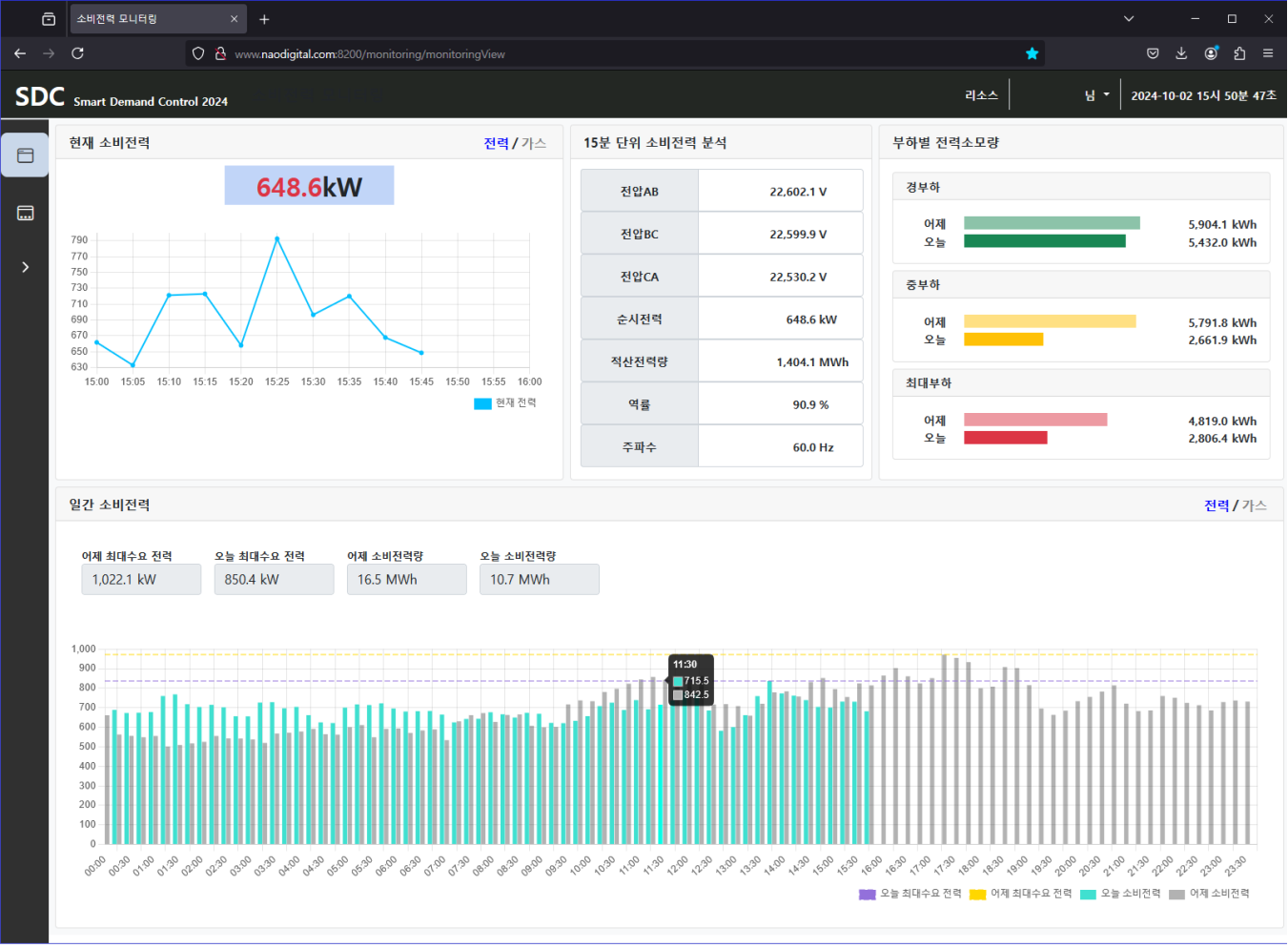Open the Pocket save icon
This screenshot has width=1288, height=948.
click(1153, 53)
